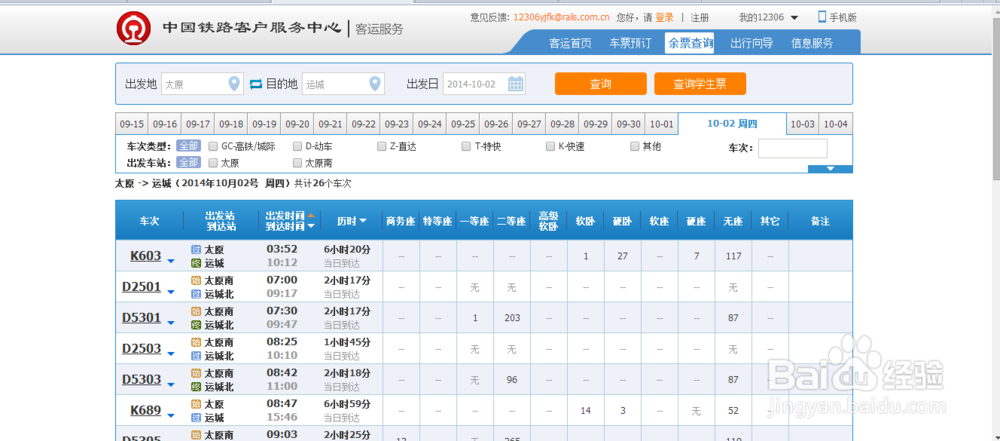Select the 10-04 date tab
Screen dimensions: 1000x441
pyautogui.click(x=836, y=124)
